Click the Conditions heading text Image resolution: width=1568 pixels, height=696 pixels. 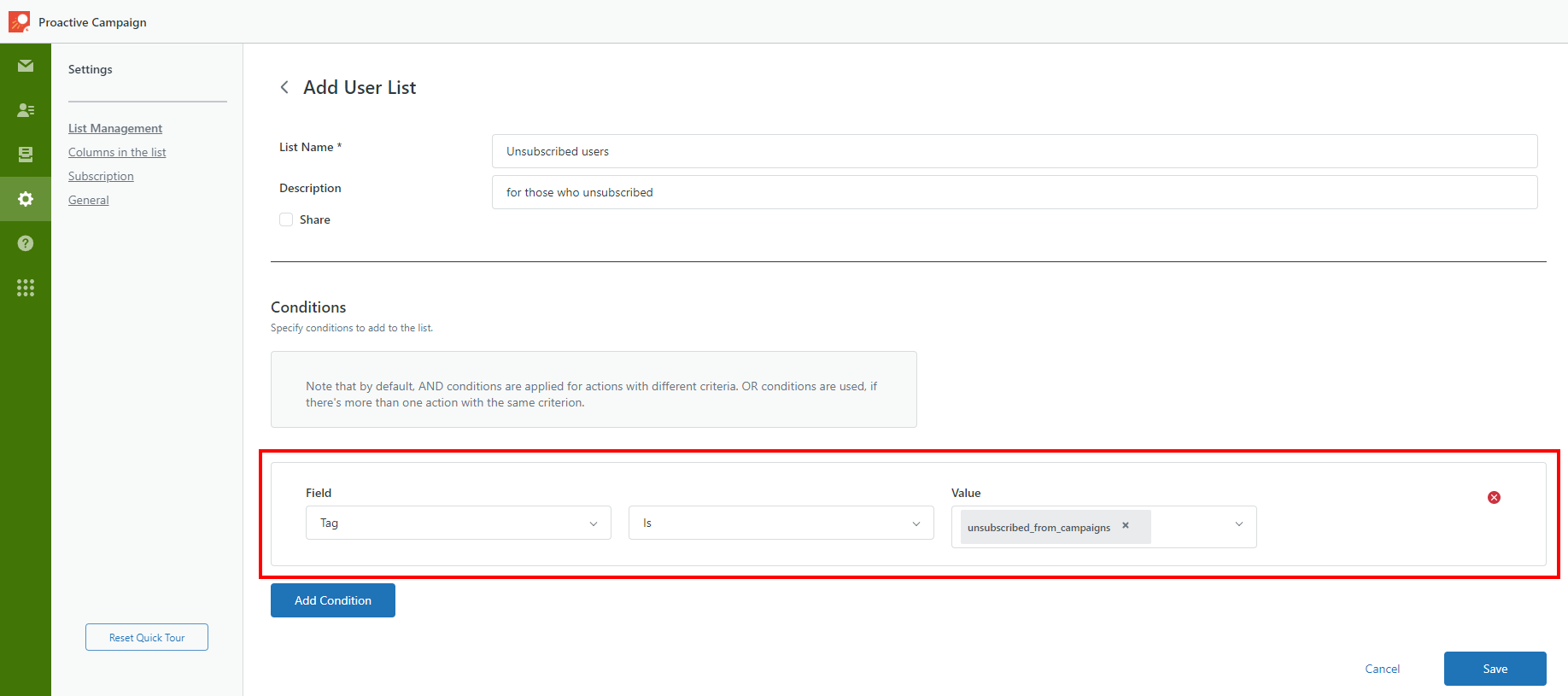point(308,307)
